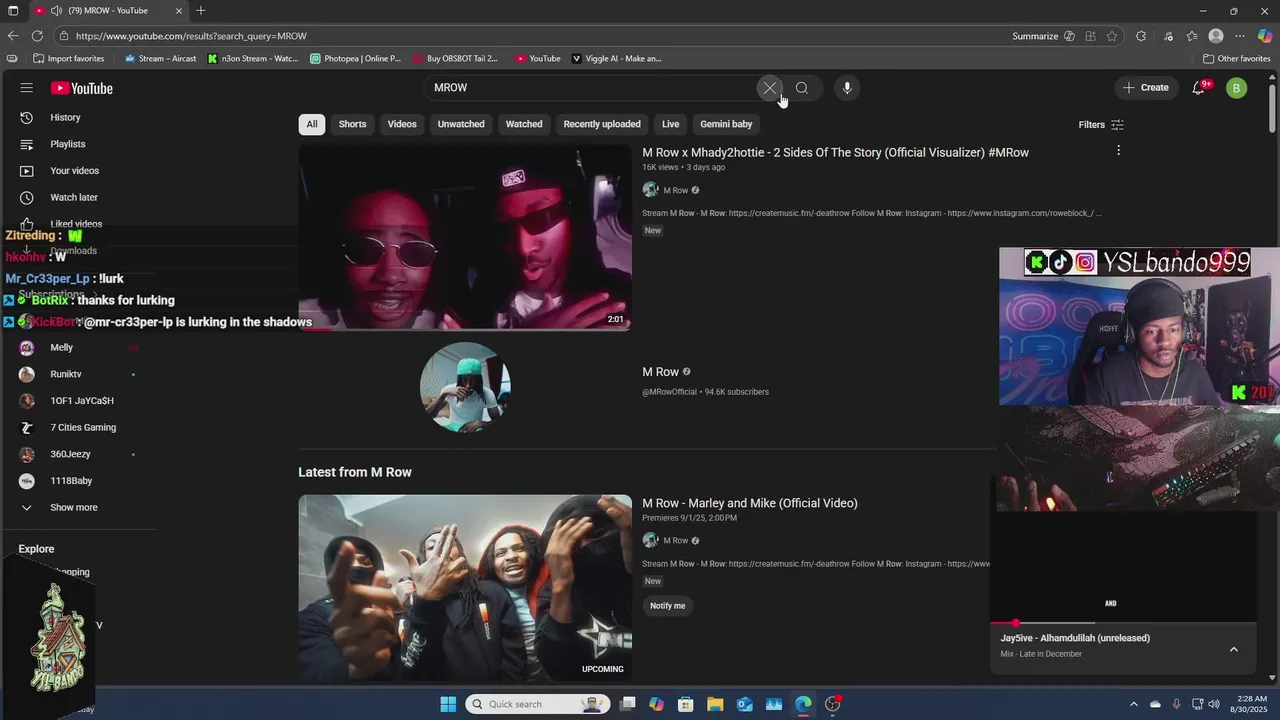Select the Gemini baby filter chip
1280x720 pixels.
pos(726,124)
